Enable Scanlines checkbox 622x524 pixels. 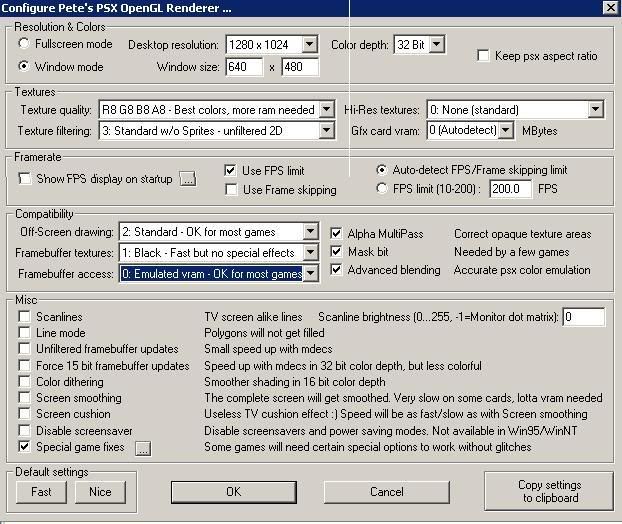[24, 317]
